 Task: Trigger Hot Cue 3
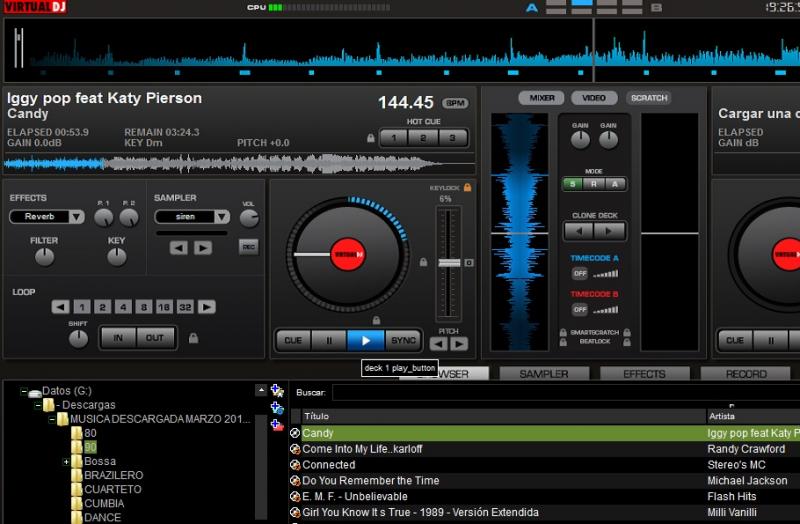[452, 138]
